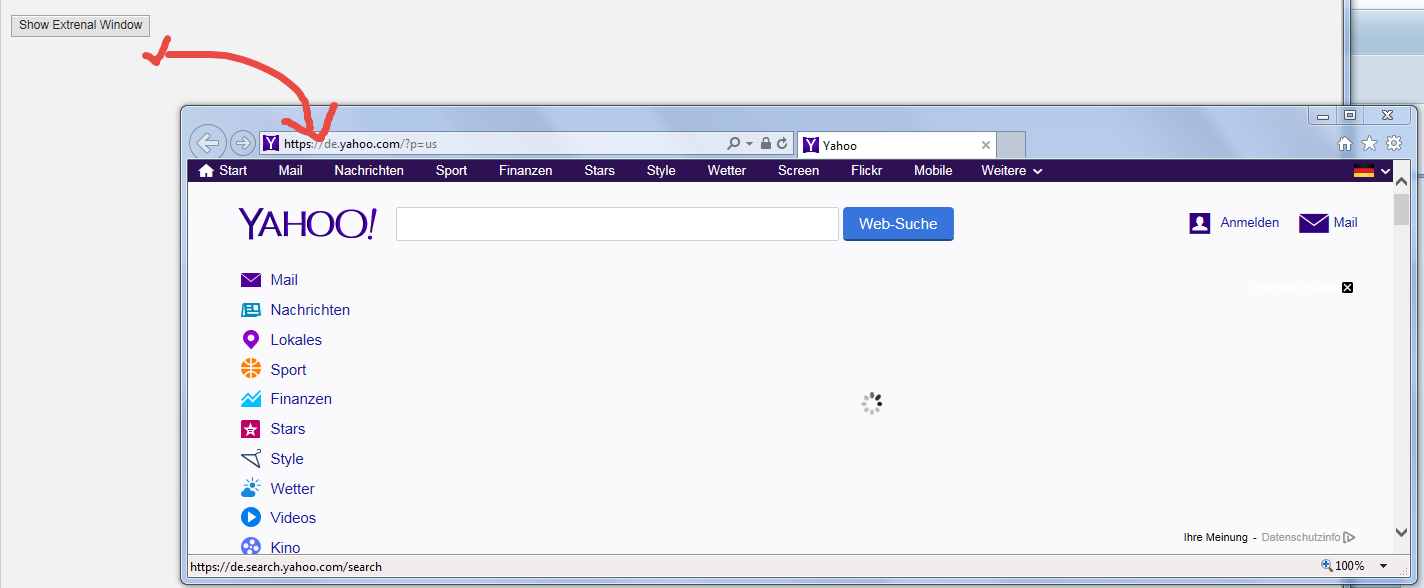Click the address bar search magnifier
This screenshot has height=588, width=1424.
click(x=734, y=144)
